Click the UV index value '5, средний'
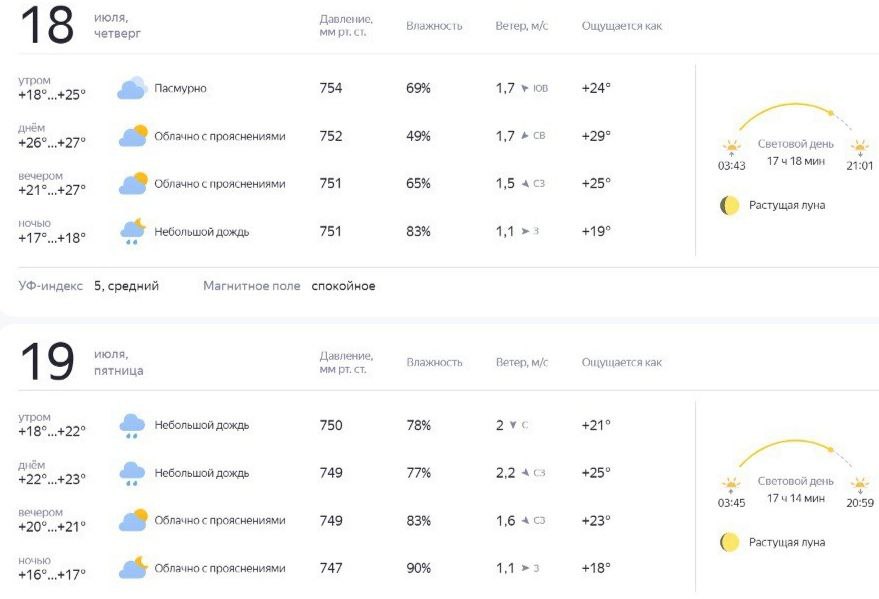 tap(126, 286)
